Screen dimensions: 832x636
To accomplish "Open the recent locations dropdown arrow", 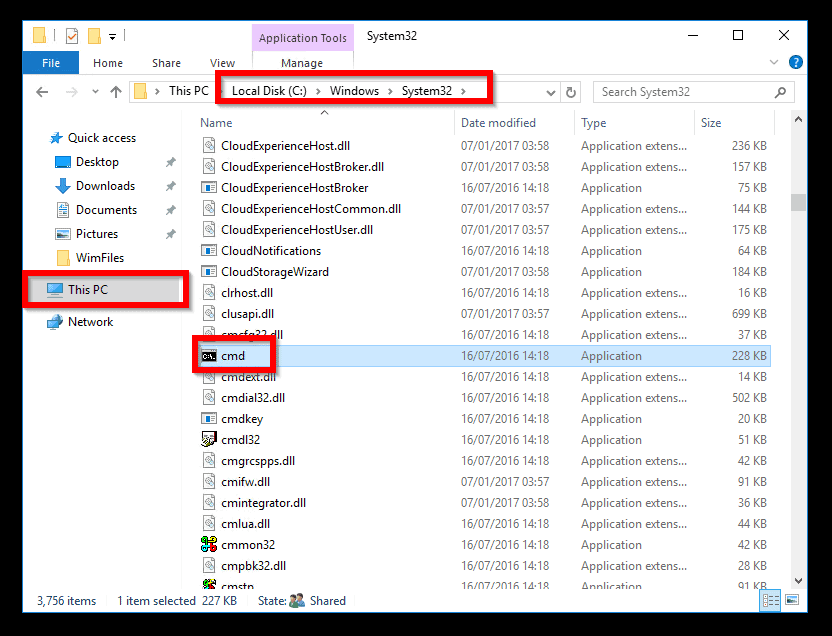I will click(94, 92).
